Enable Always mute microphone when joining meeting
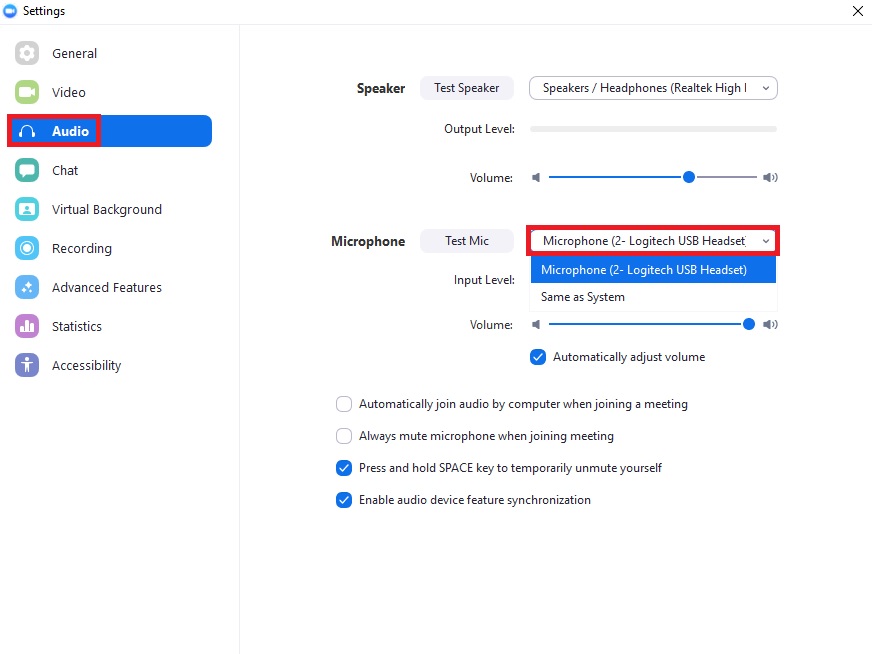This screenshot has width=872, height=654. point(344,436)
